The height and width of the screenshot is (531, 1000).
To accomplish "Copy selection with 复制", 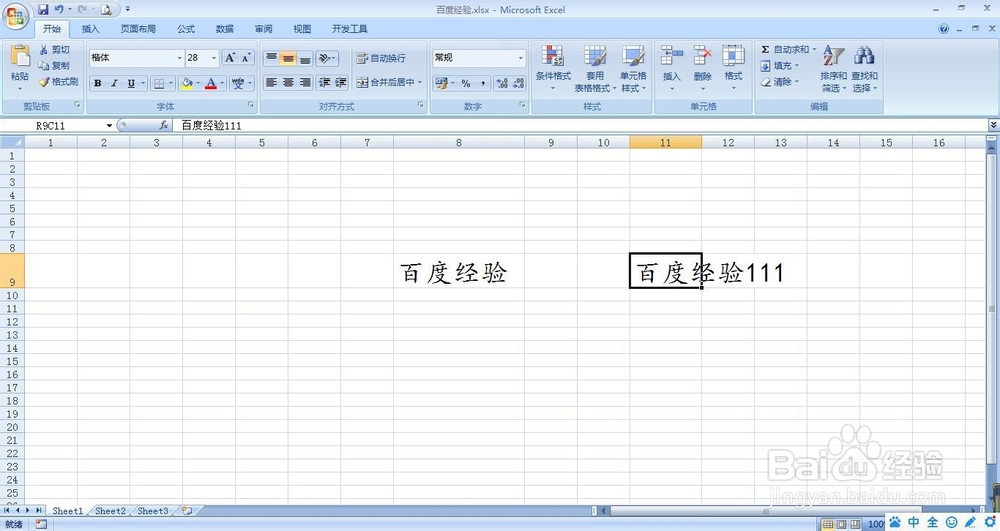I will [x=54, y=66].
